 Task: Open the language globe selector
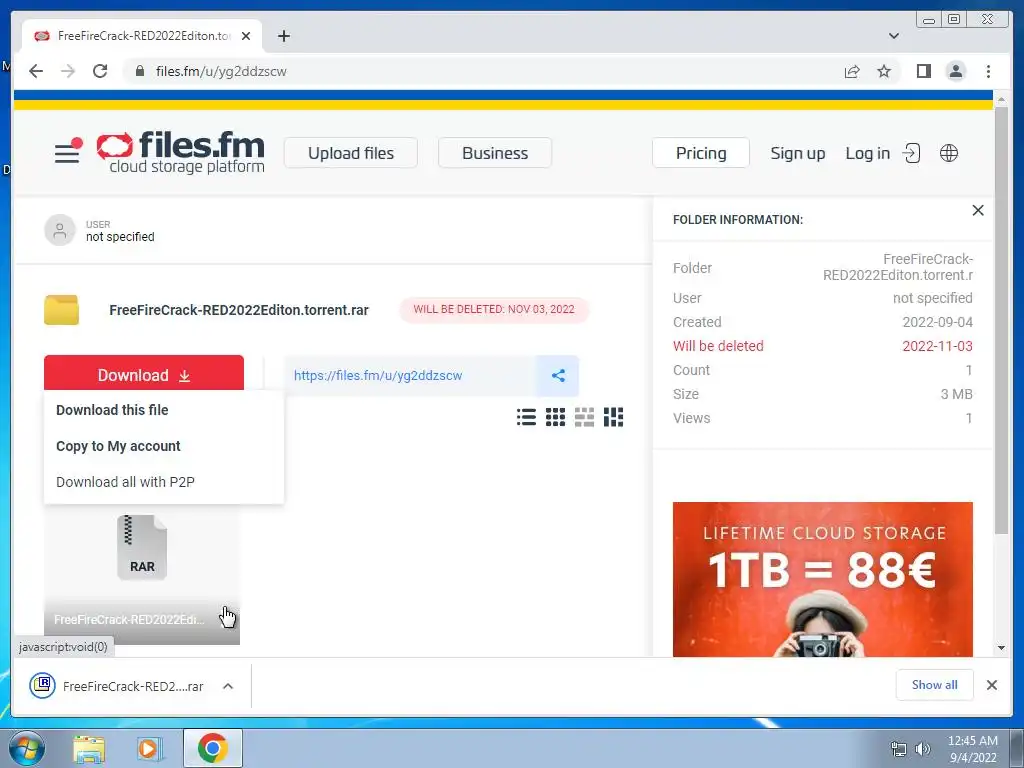949,153
